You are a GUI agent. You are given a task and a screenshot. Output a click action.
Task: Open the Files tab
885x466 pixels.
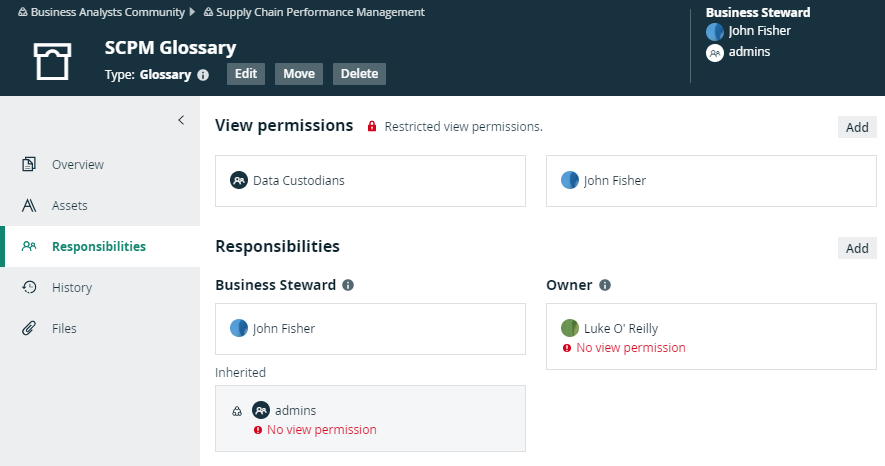[64, 328]
